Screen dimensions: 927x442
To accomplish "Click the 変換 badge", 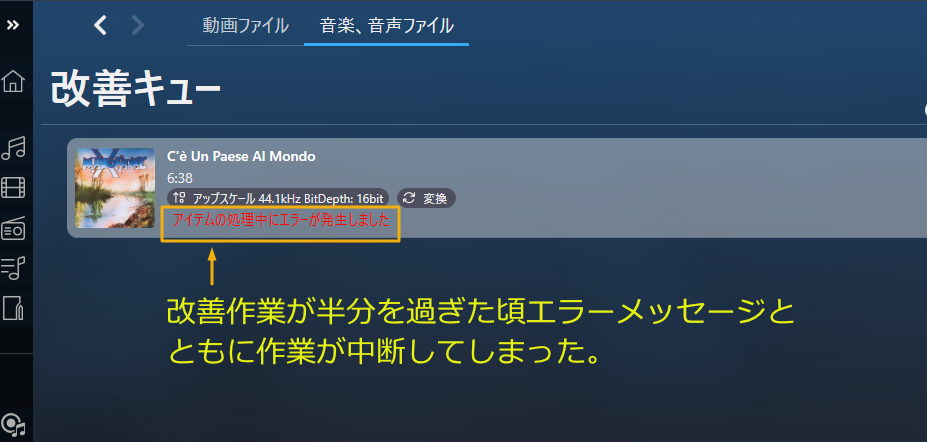I will [426, 199].
